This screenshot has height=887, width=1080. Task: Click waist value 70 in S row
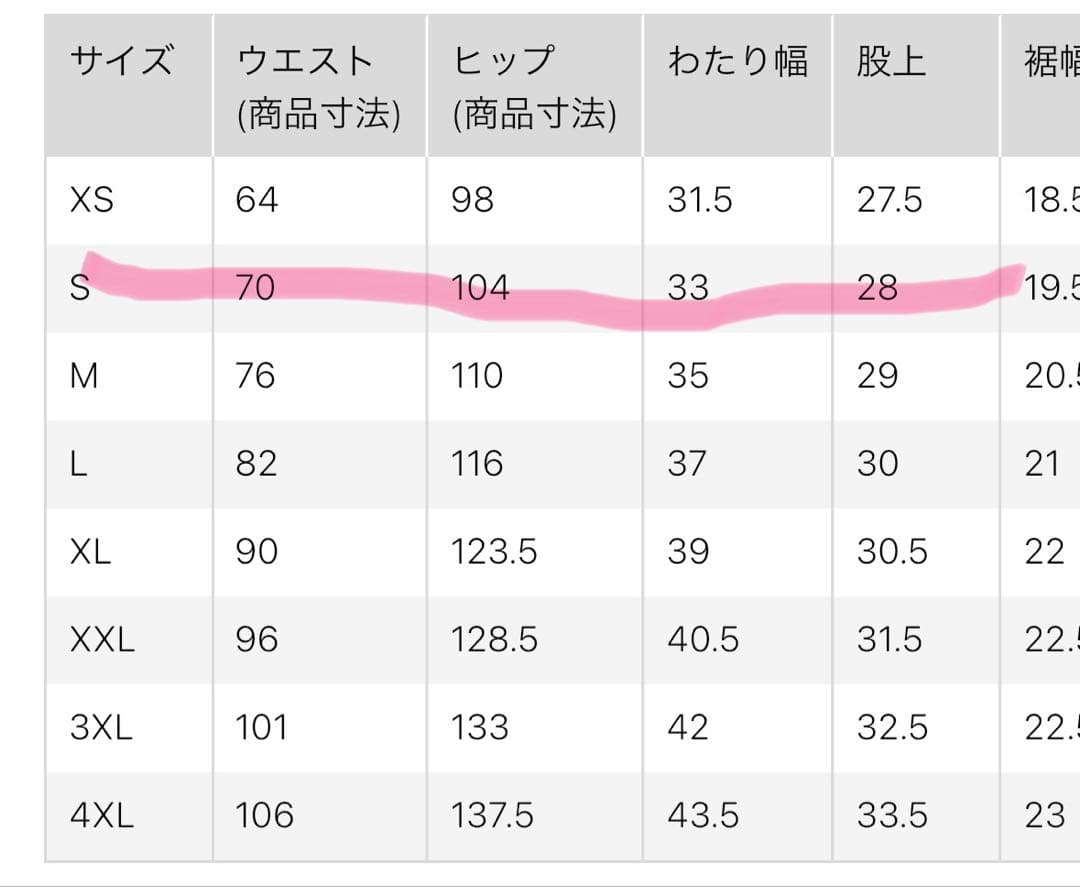coord(256,287)
